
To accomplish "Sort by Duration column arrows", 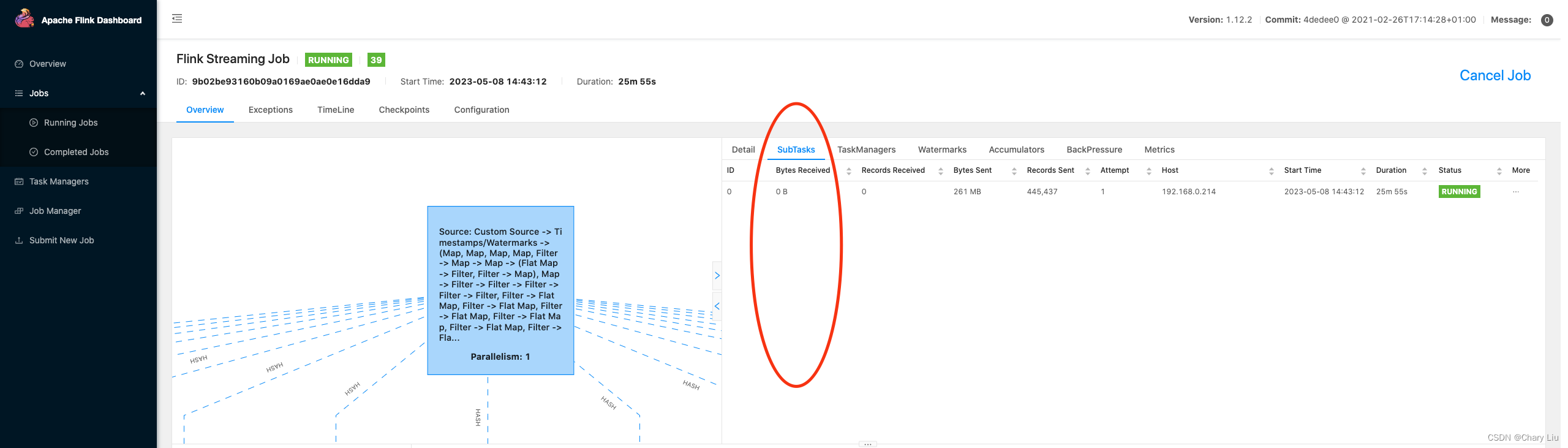I will coord(1425,171).
